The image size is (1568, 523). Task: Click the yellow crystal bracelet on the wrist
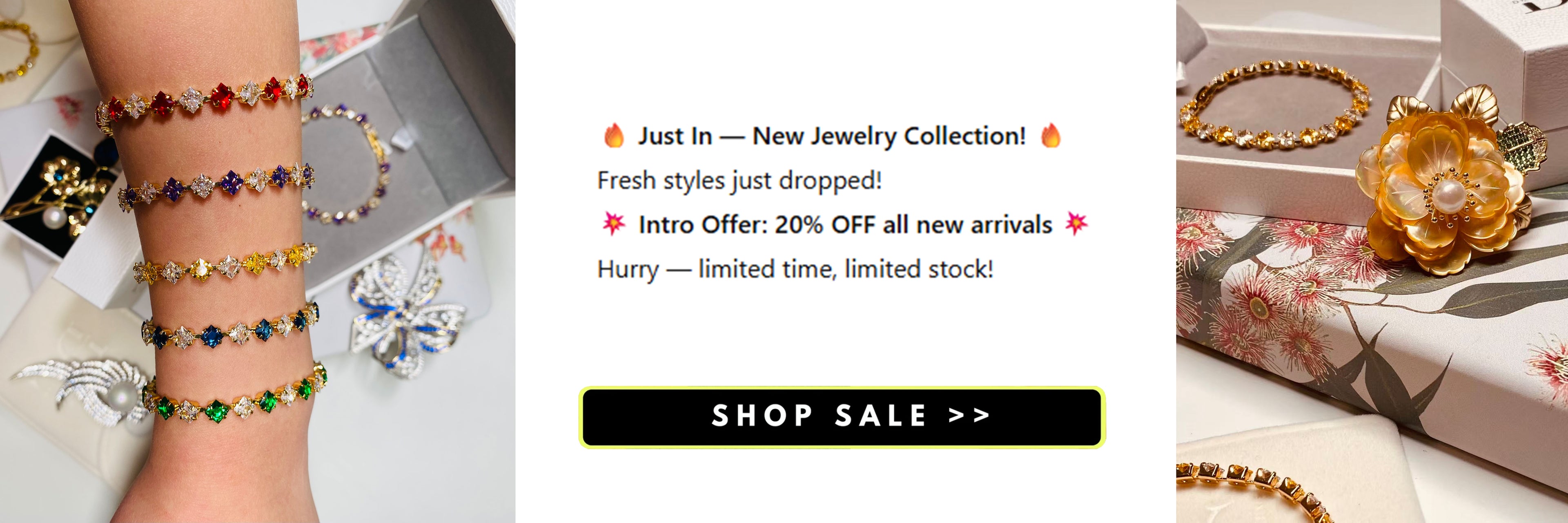tap(225, 266)
